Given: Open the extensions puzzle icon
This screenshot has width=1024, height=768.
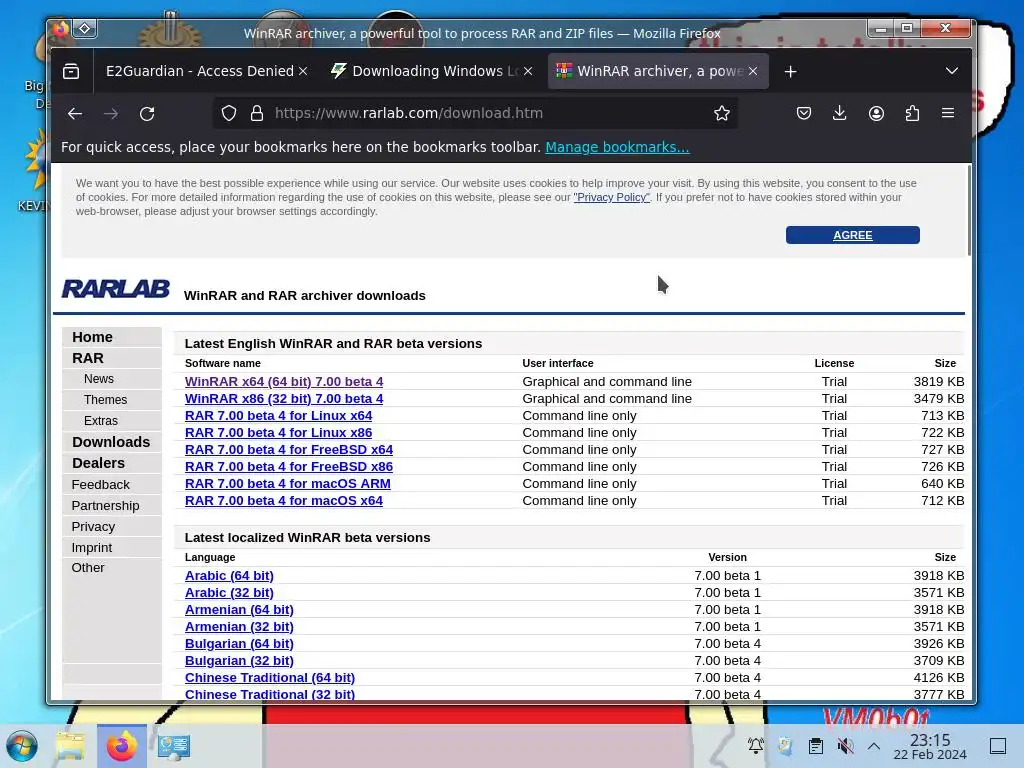Looking at the screenshot, I should tap(912, 114).
